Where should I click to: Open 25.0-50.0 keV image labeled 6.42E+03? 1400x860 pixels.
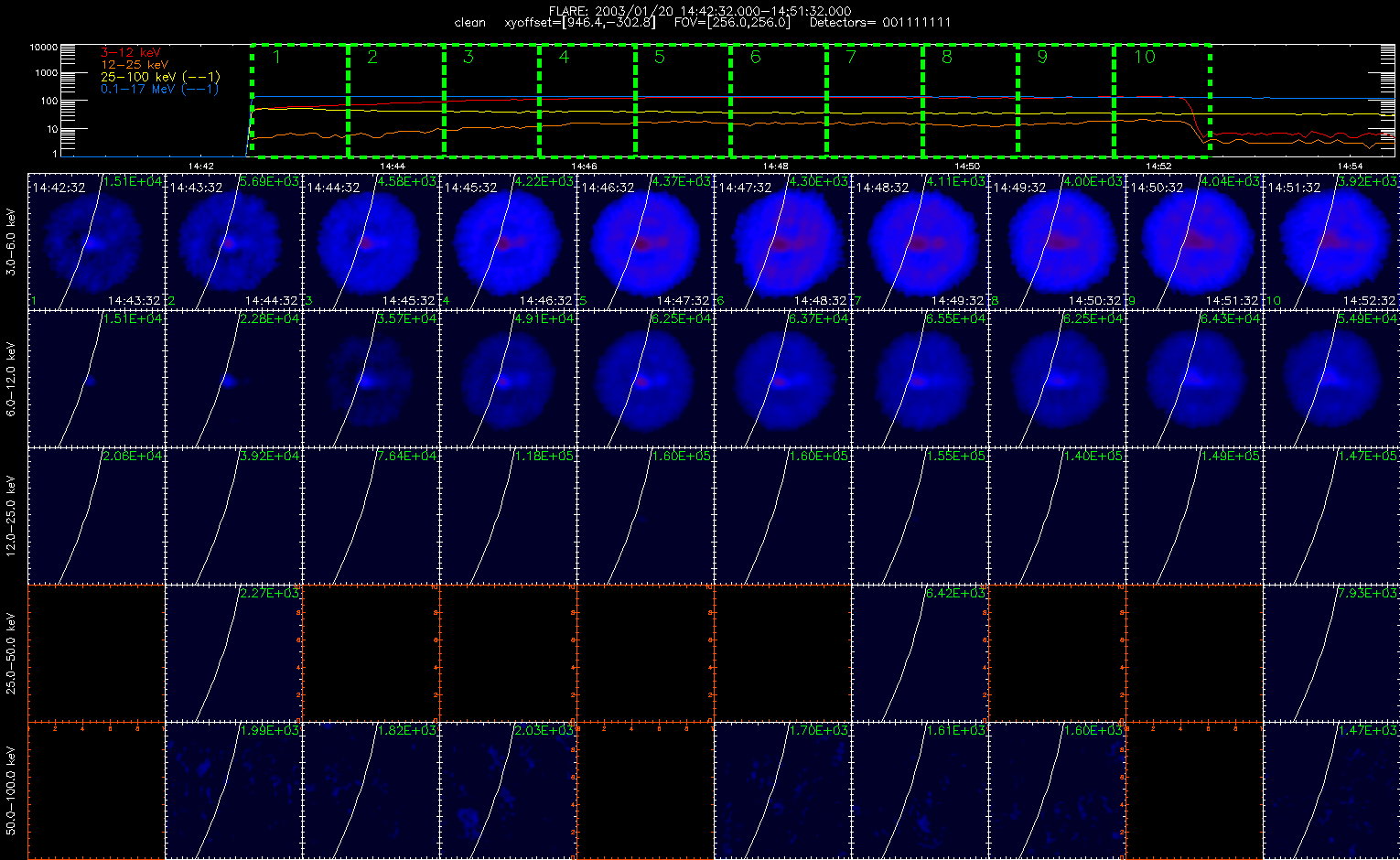[920, 652]
